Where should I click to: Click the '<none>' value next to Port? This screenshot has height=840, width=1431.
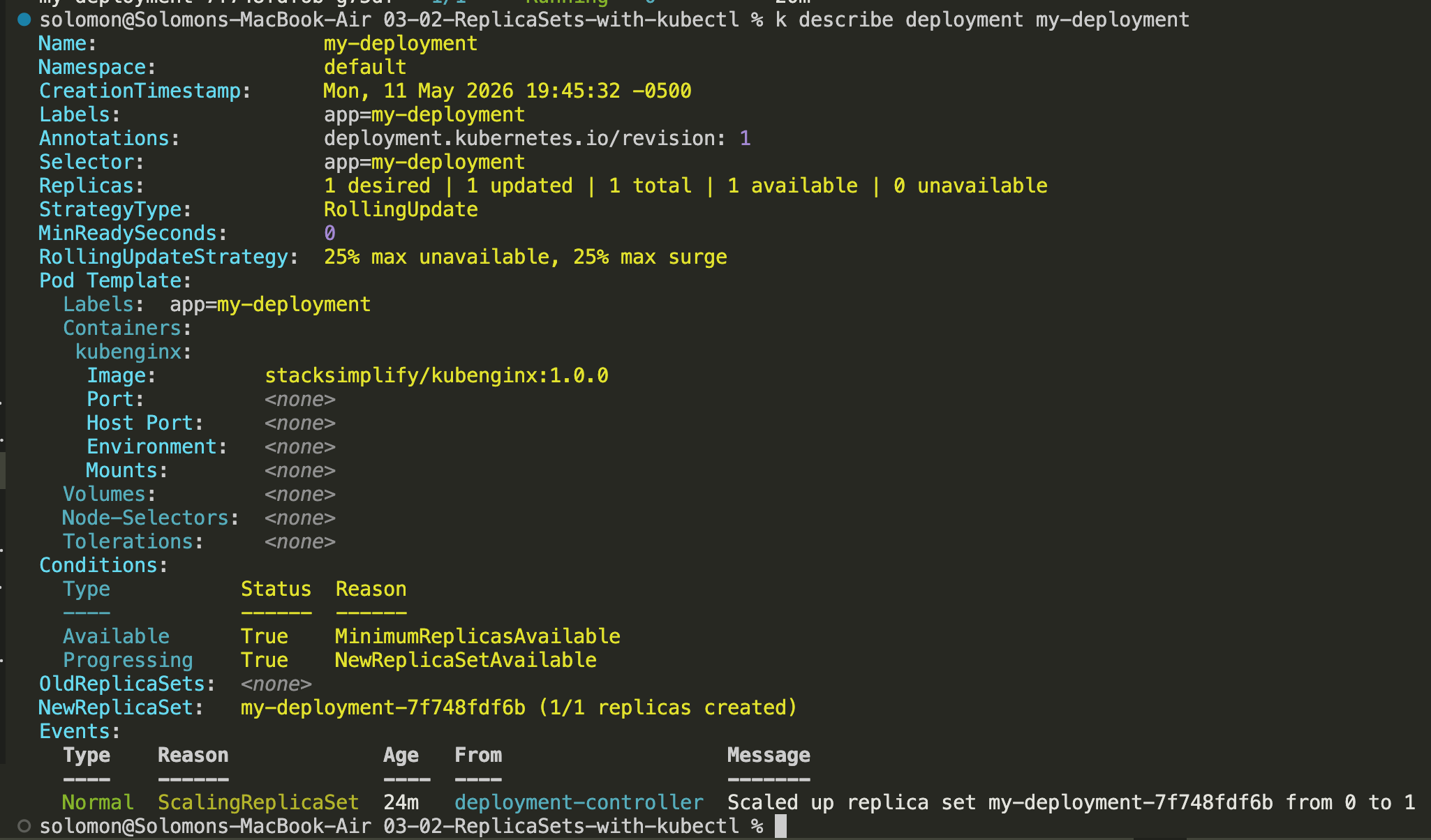(x=300, y=399)
